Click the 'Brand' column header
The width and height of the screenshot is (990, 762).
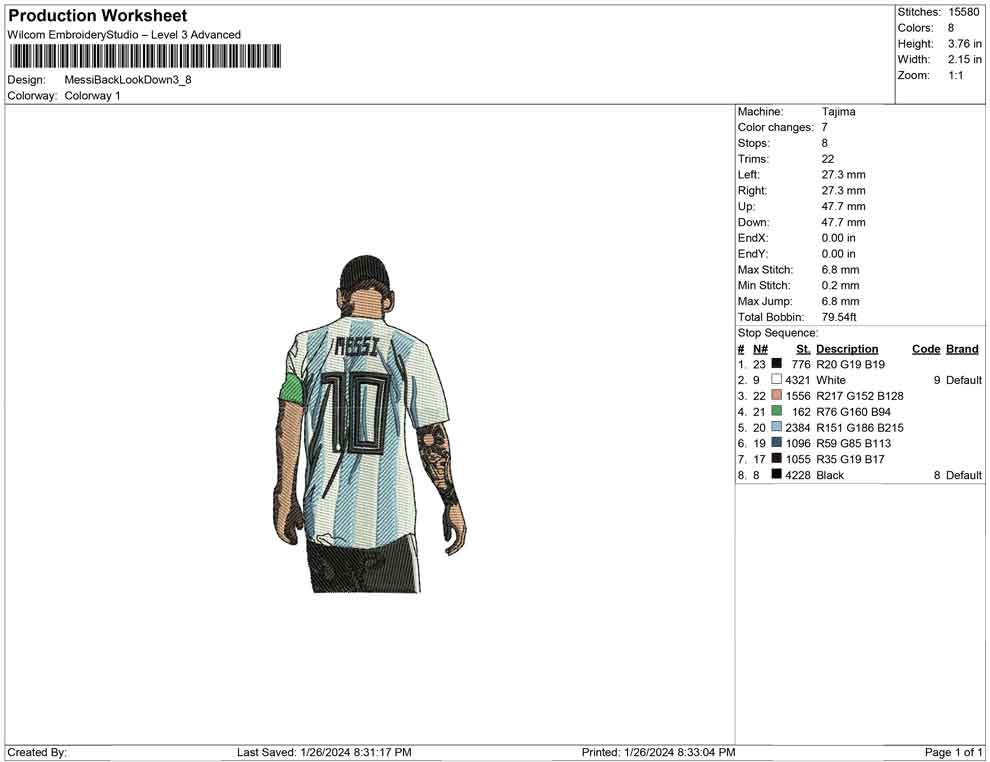962,349
